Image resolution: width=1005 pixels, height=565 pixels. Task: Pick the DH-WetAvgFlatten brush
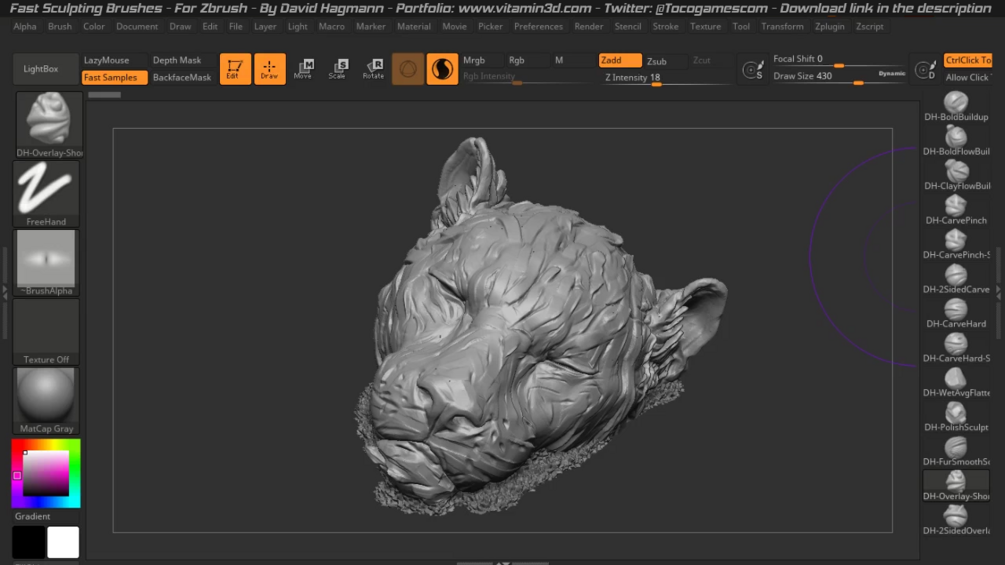point(956,379)
